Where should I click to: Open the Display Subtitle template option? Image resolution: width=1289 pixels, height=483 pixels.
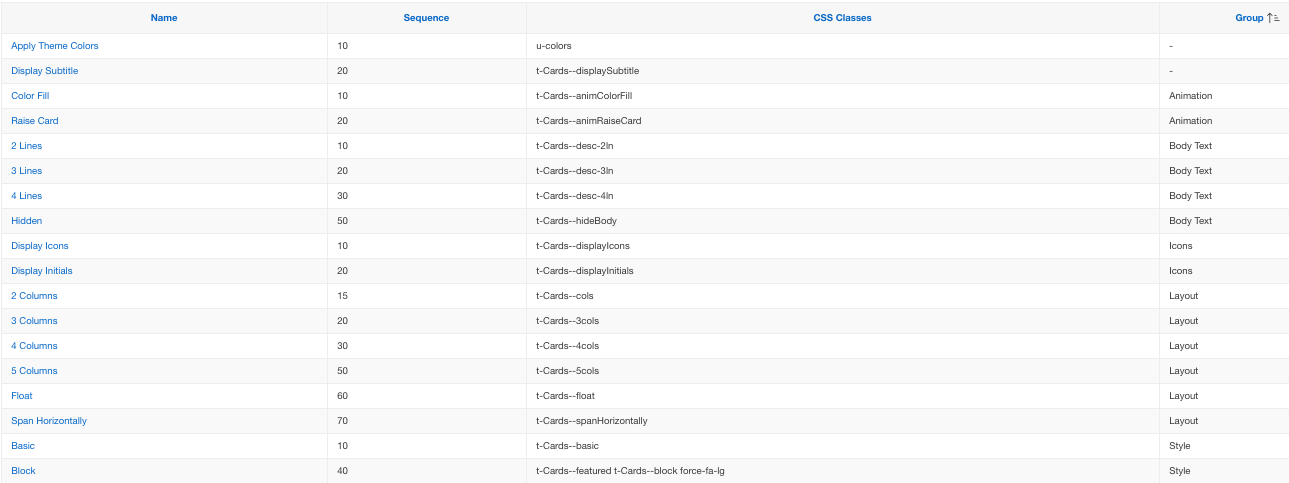45,71
